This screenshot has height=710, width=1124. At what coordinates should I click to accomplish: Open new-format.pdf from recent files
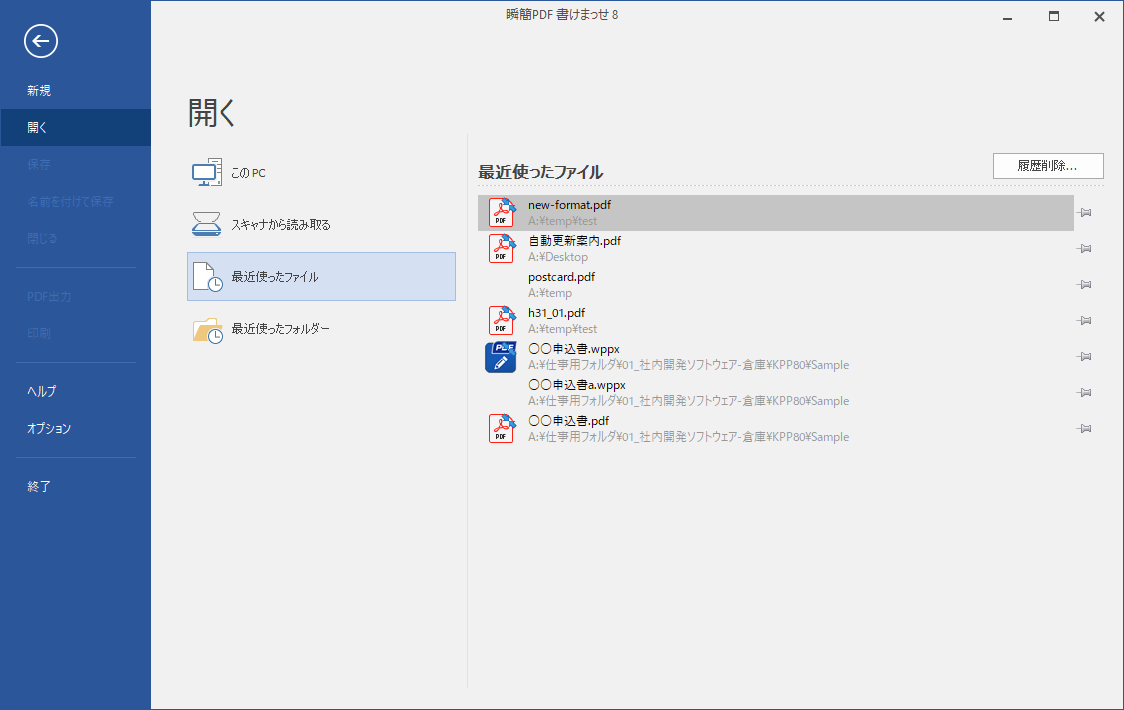[776, 212]
